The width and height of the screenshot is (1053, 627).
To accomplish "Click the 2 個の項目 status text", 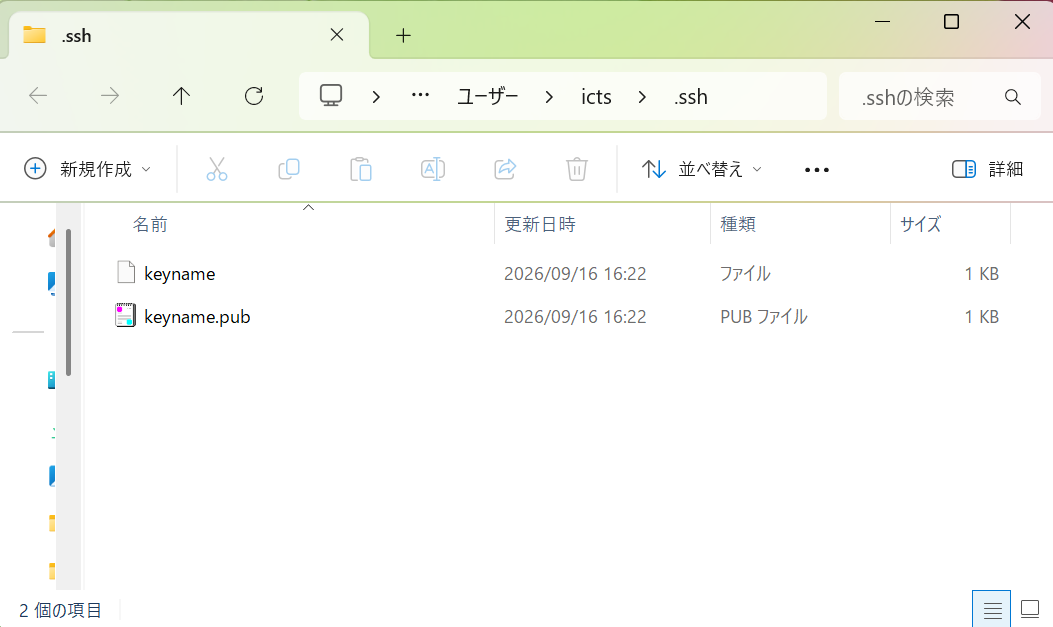I will (x=60, y=610).
